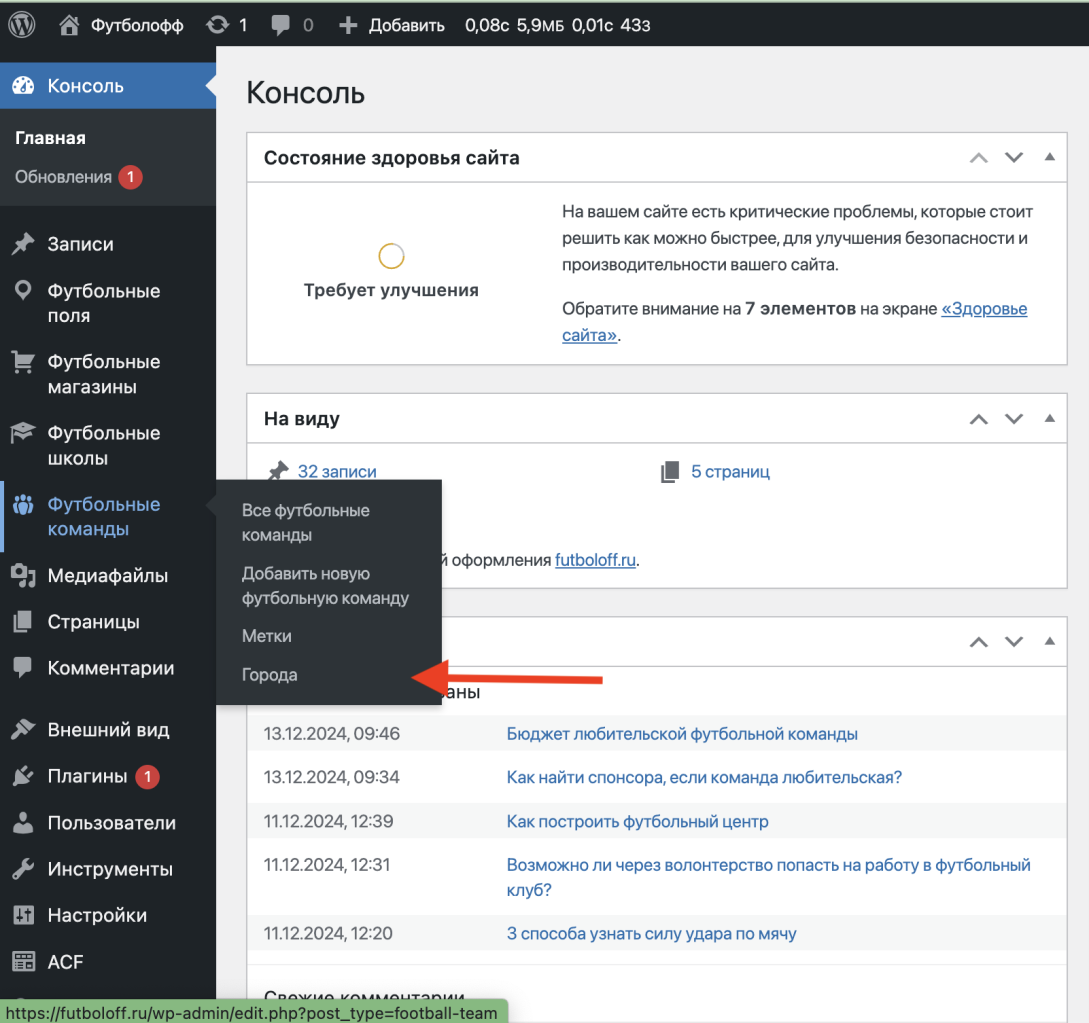Collapse the activity panel with toggle triangle
Screen dimensions: 1089x1023
1049,641
